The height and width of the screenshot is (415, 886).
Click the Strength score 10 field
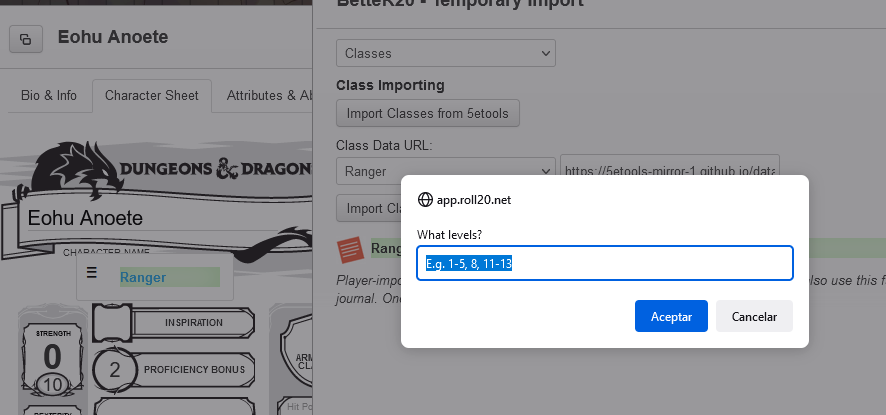pyautogui.click(x=53, y=385)
